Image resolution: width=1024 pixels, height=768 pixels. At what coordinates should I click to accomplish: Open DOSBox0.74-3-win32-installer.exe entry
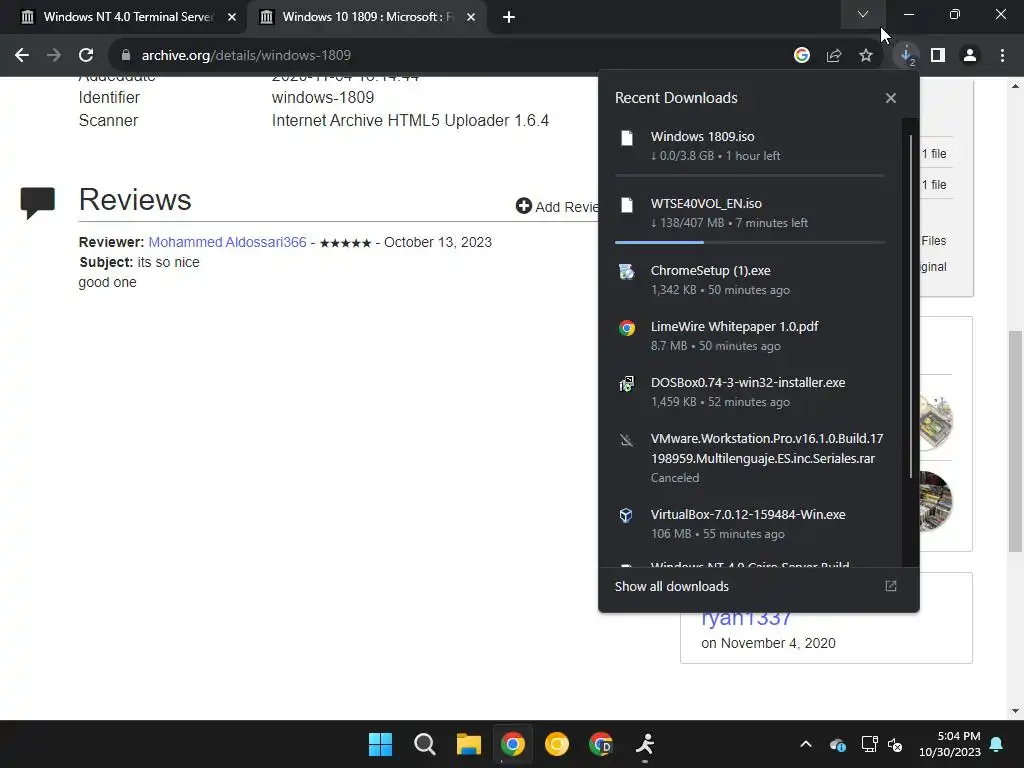point(748,383)
